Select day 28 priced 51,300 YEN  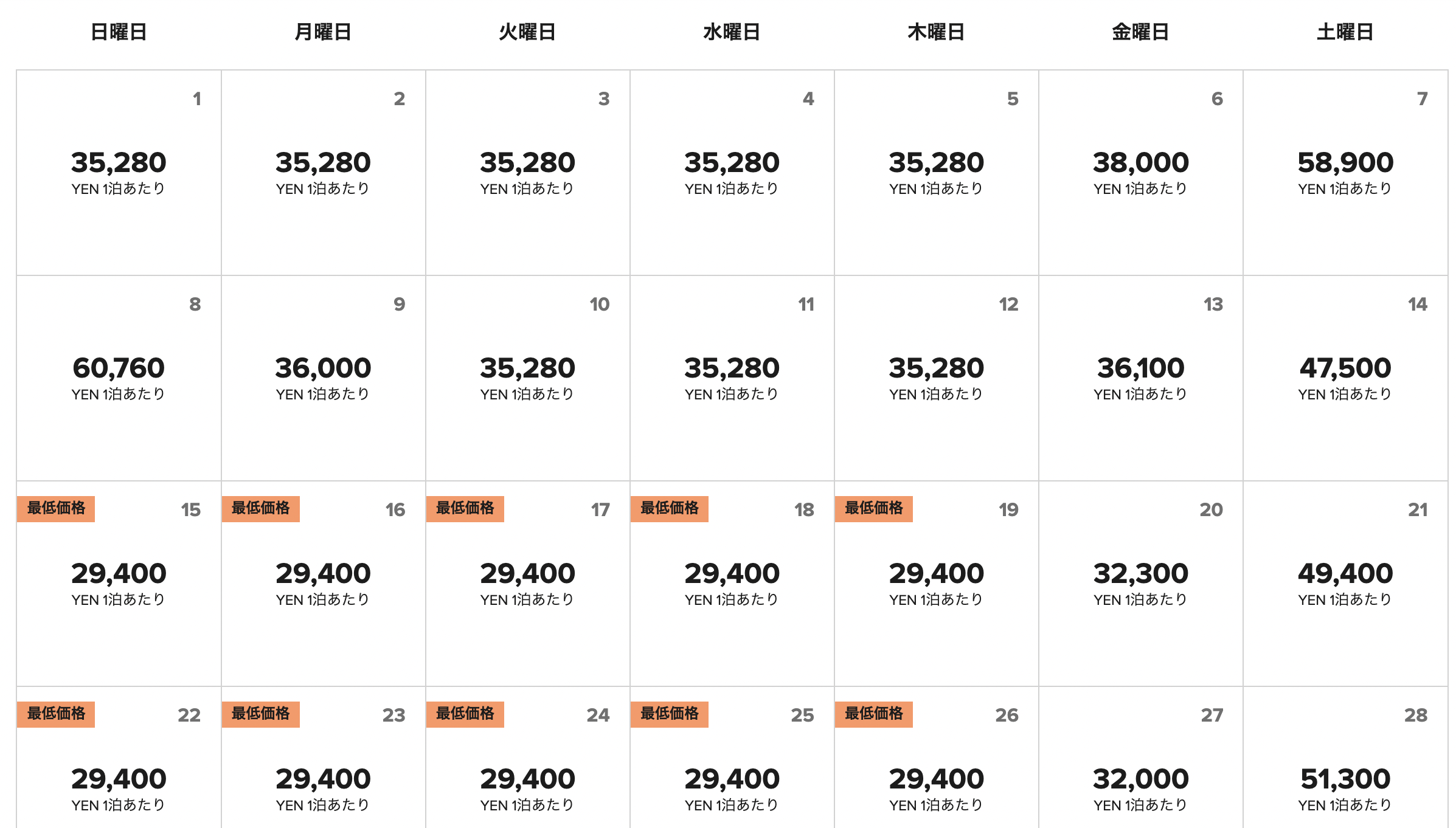(1345, 757)
